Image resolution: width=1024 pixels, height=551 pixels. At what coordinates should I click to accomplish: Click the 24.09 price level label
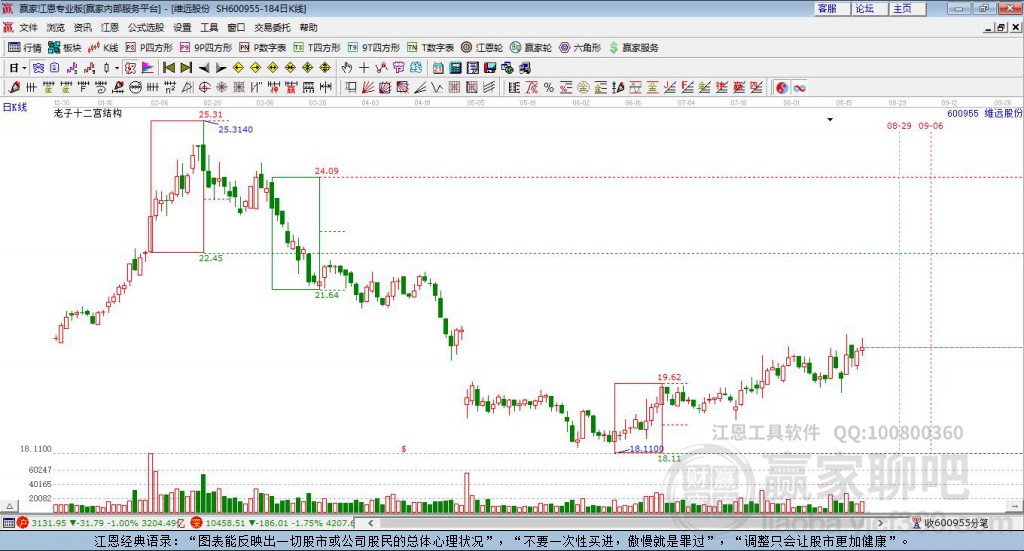point(327,171)
